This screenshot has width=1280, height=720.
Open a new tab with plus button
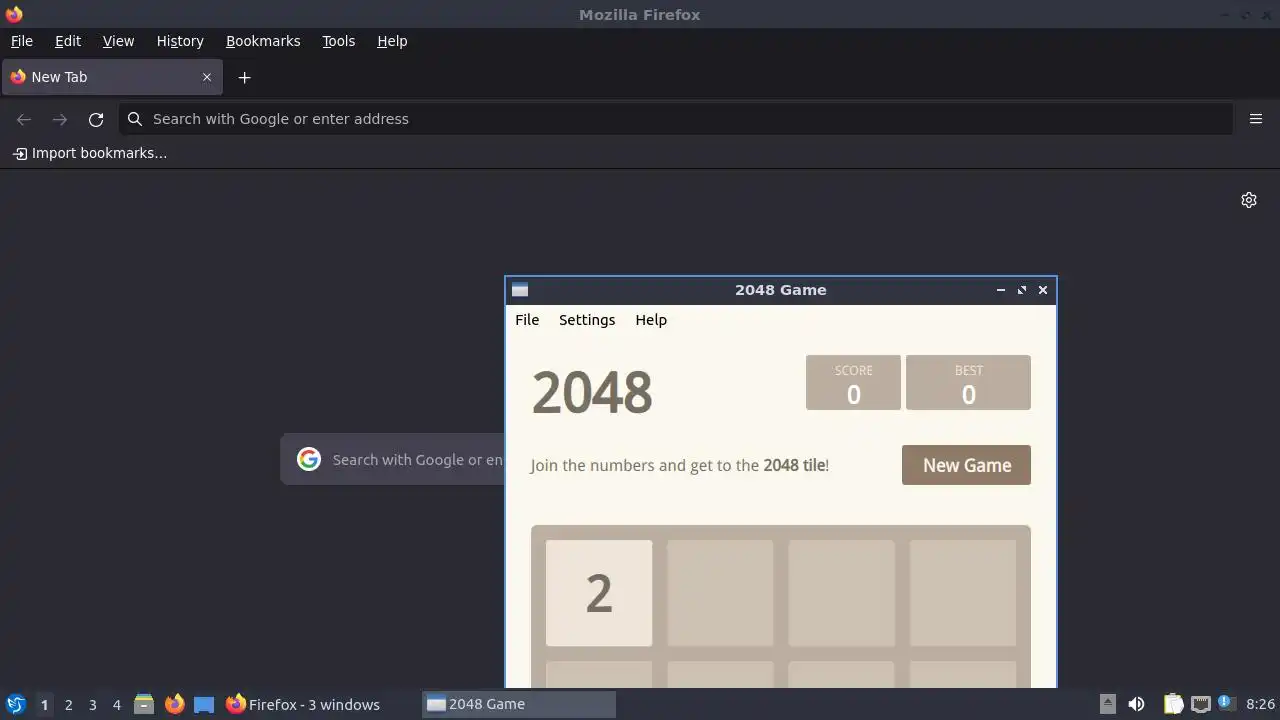click(x=244, y=77)
